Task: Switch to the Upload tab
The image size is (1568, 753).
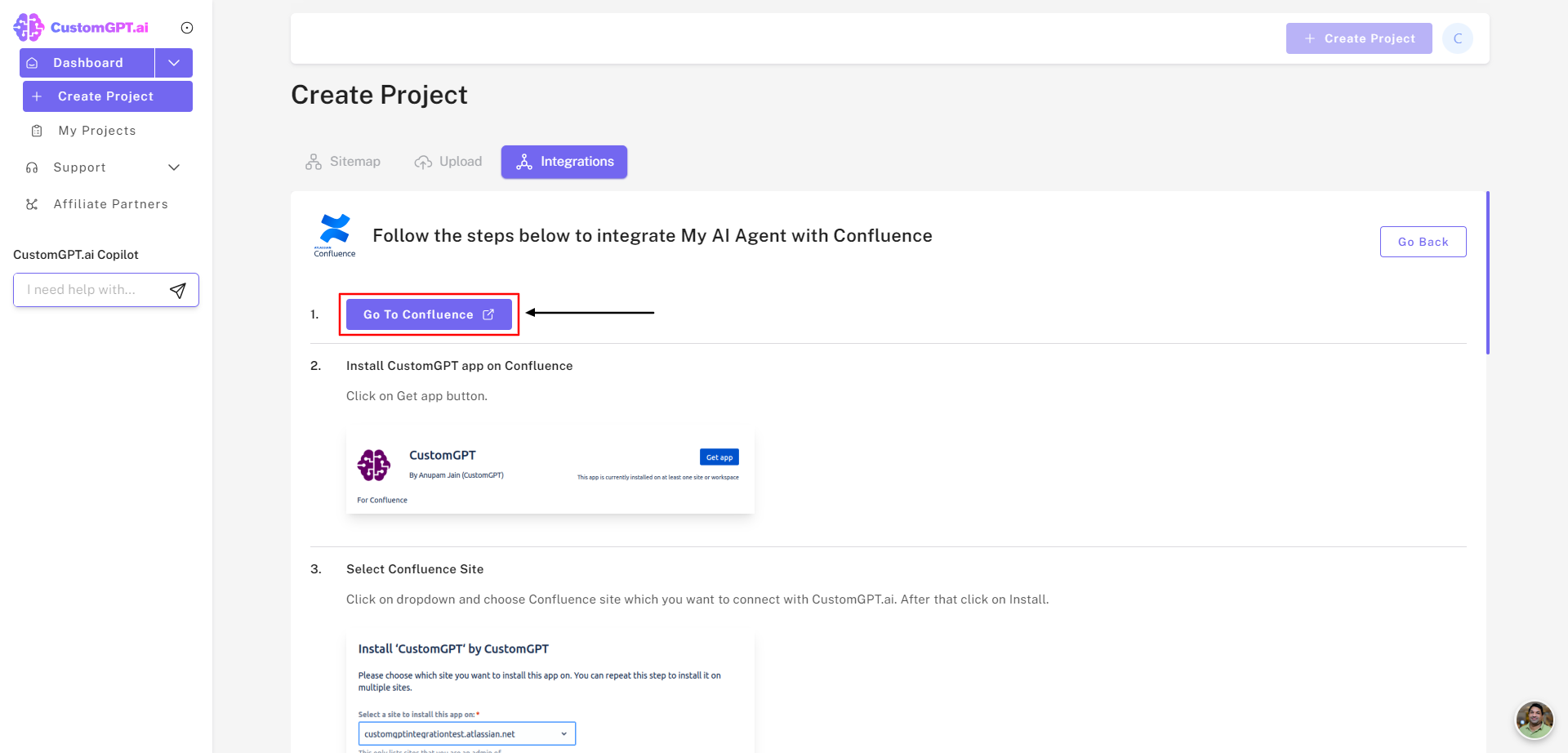Action: [x=448, y=162]
